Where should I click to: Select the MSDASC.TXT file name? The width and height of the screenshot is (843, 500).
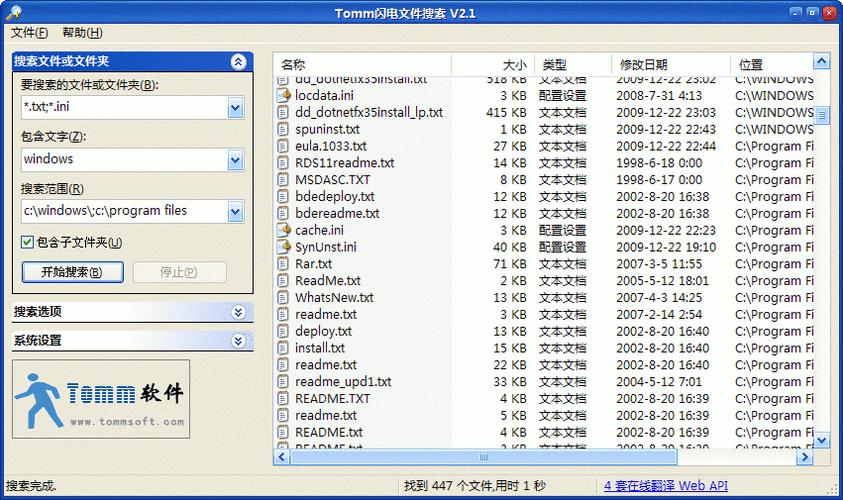click(x=332, y=180)
